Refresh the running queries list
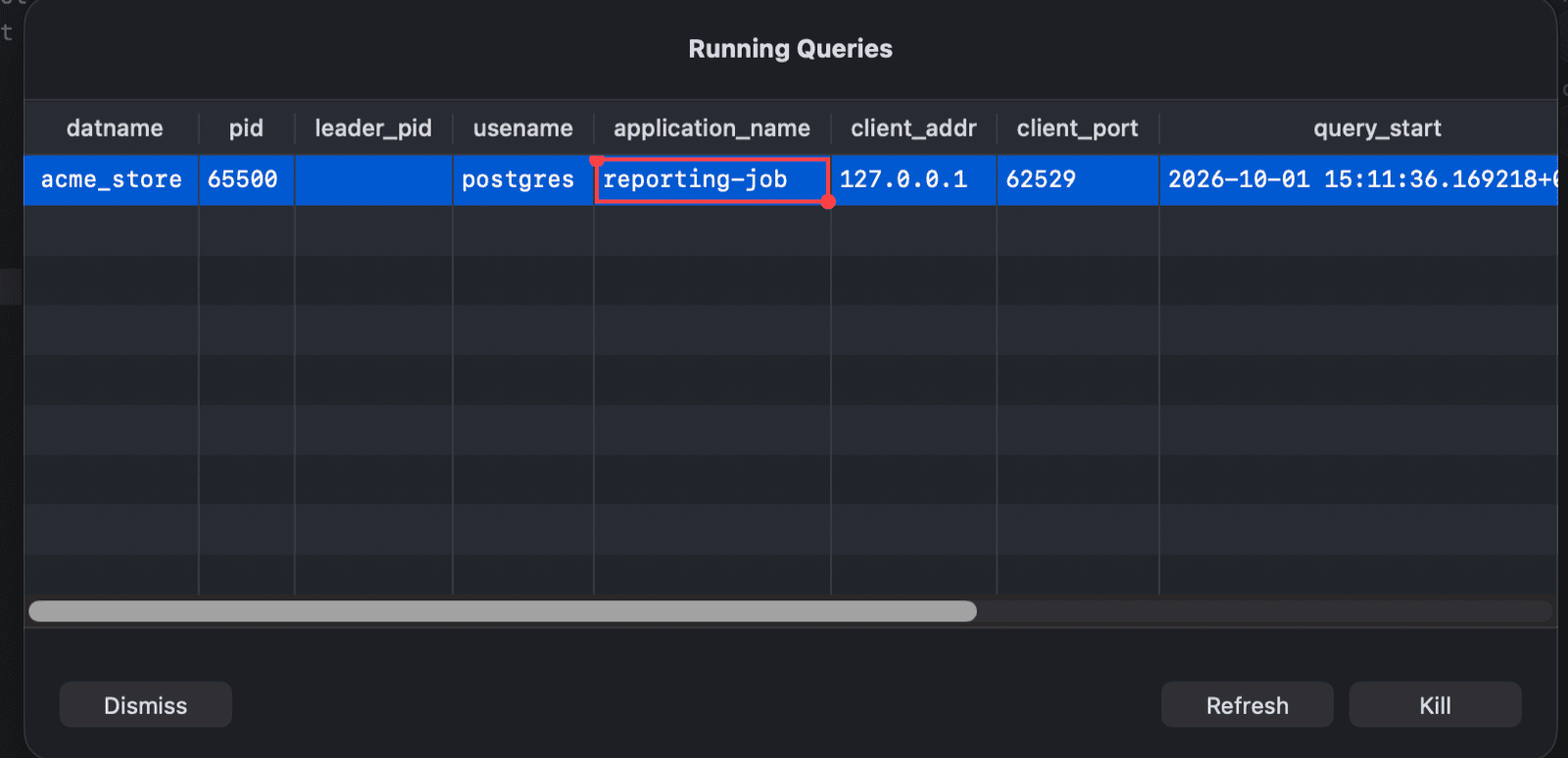The height and width of the screenshot is (758, 1568). [x=1247, y=705]
